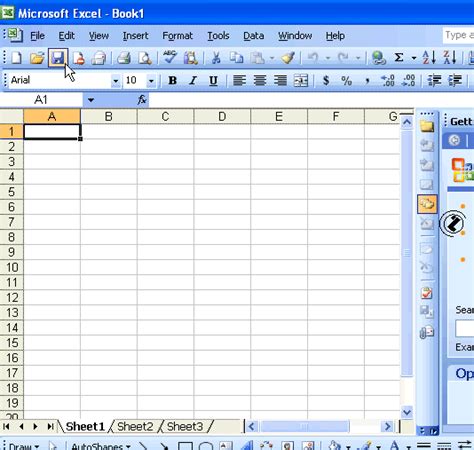The height and width of the screenshot is (450, 474).
Task: Open the Insert menu
Action: [x=135, y=36]
